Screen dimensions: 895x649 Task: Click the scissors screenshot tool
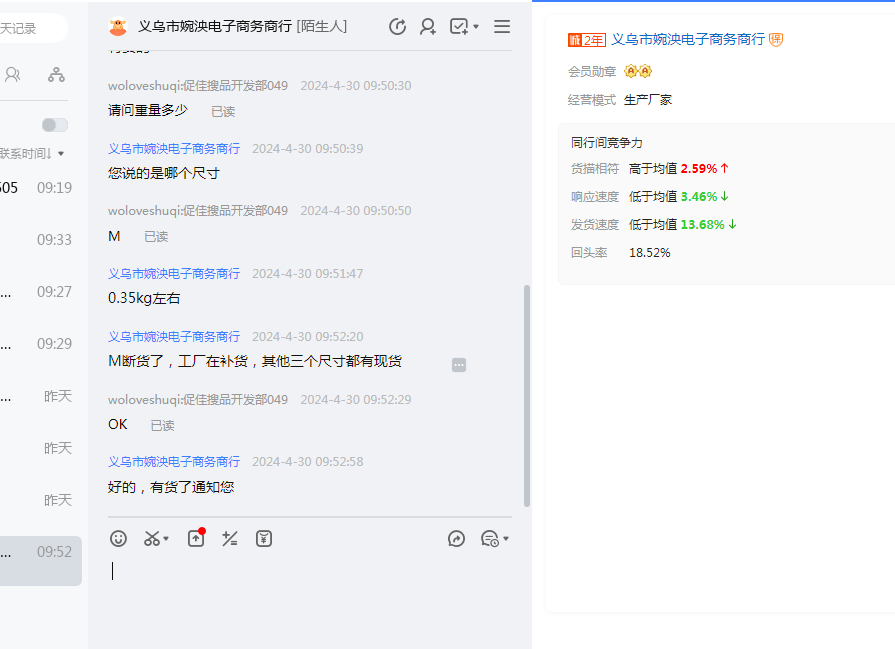pyautogui.click(x=151, y=539)
